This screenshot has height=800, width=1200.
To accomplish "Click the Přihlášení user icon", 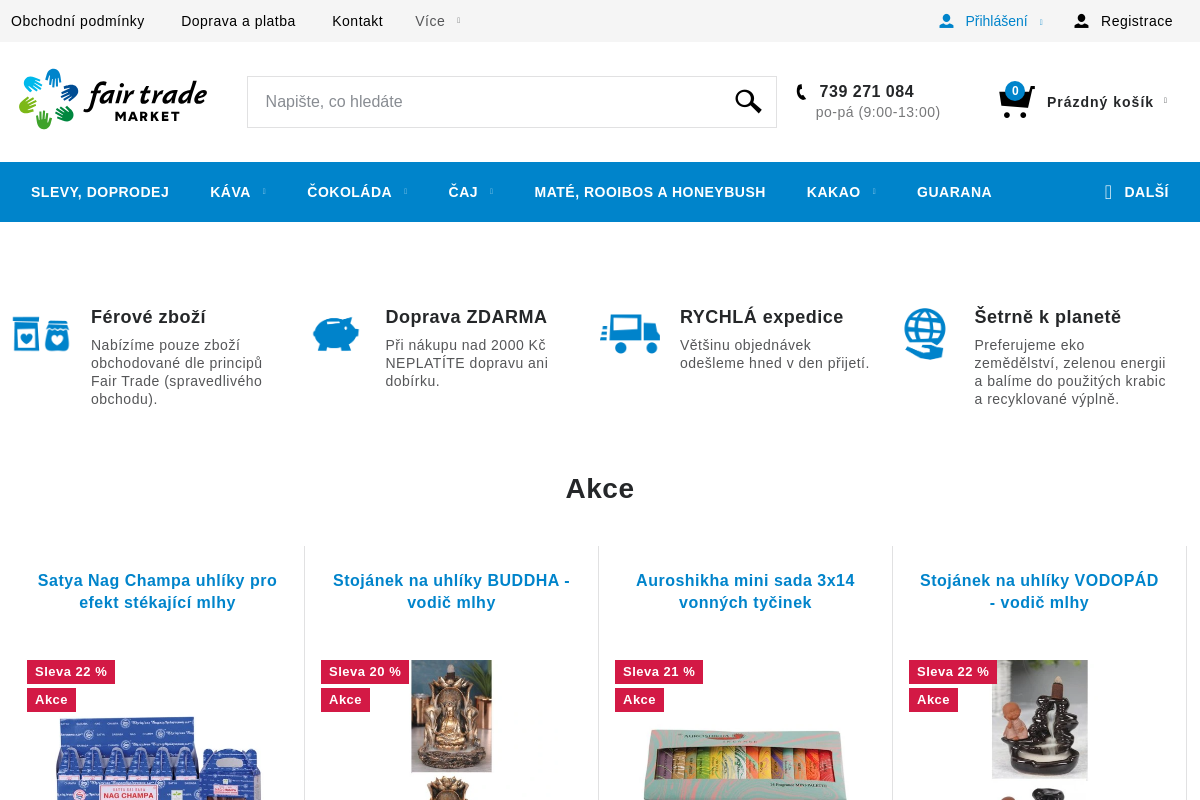I will coord(946,21).
